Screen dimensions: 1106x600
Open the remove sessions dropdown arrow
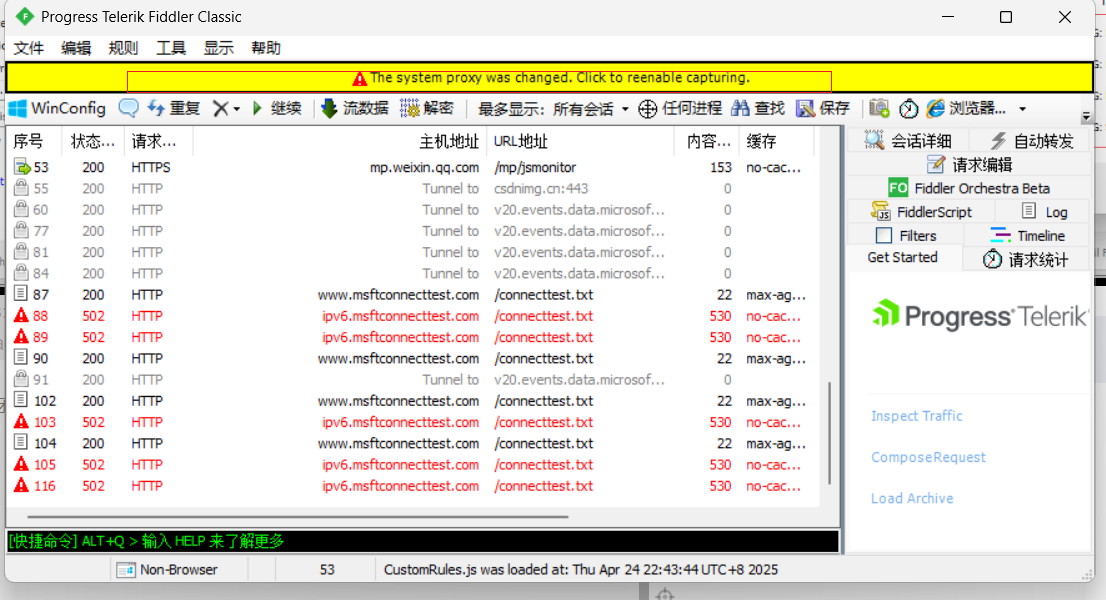236,109
